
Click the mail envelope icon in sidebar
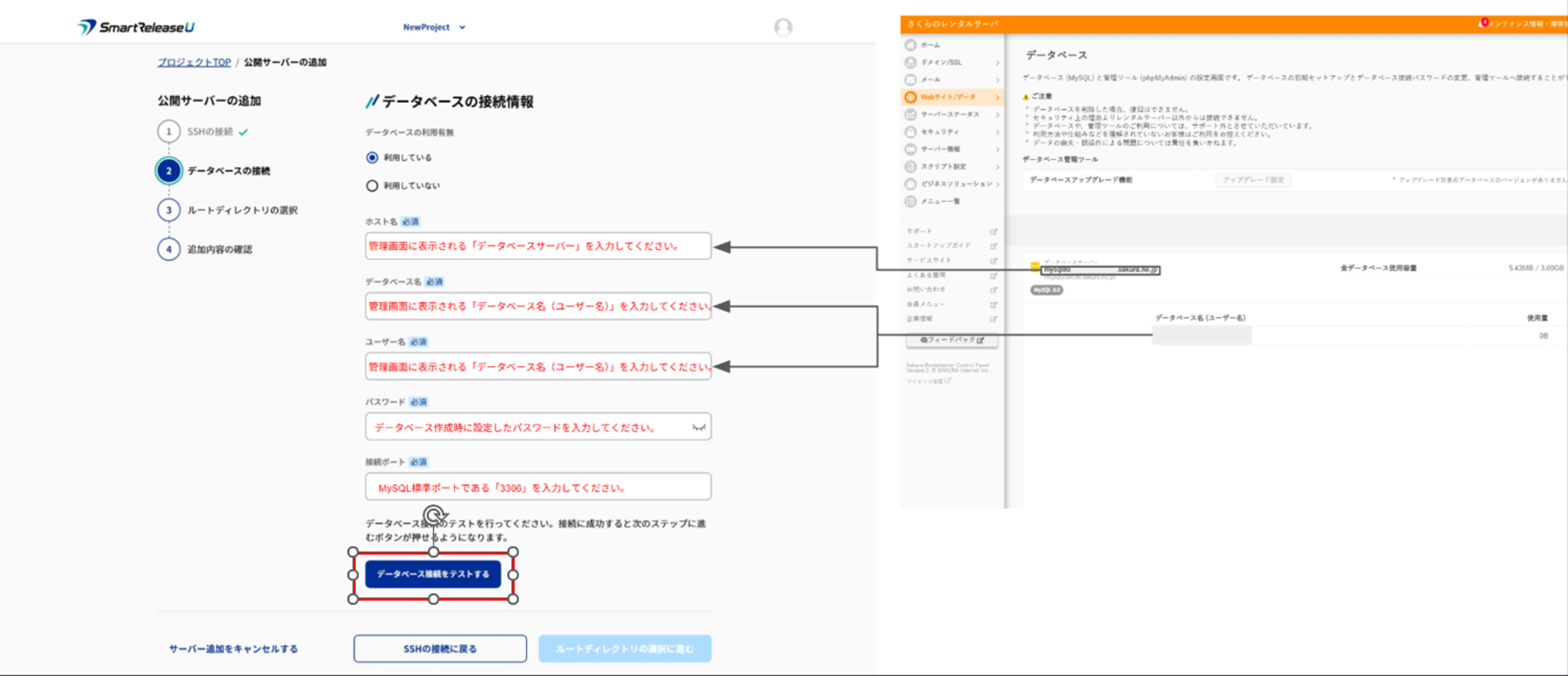[x=911, y=80]
